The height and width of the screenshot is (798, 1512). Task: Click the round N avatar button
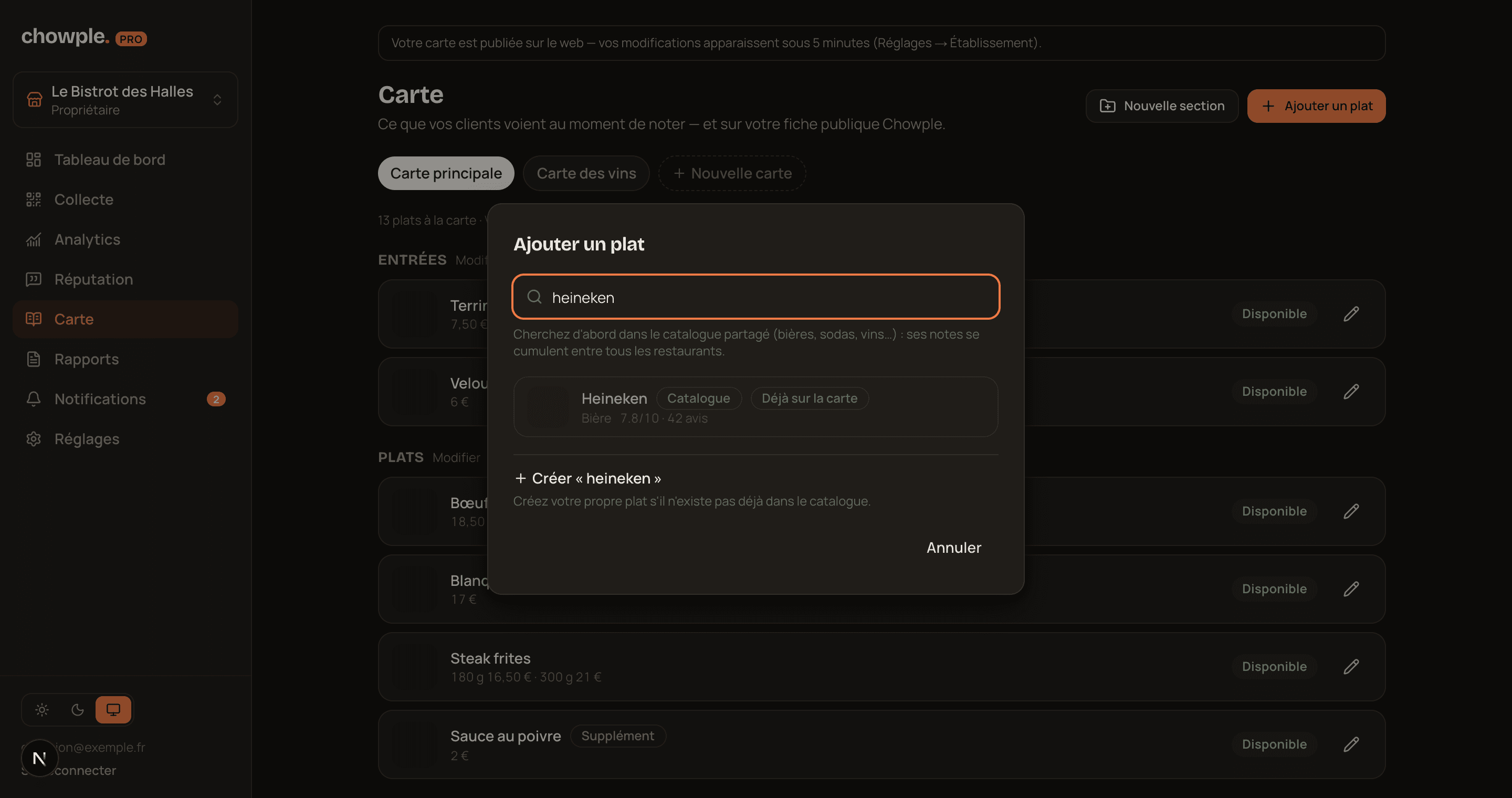click(x=39, y=758)
